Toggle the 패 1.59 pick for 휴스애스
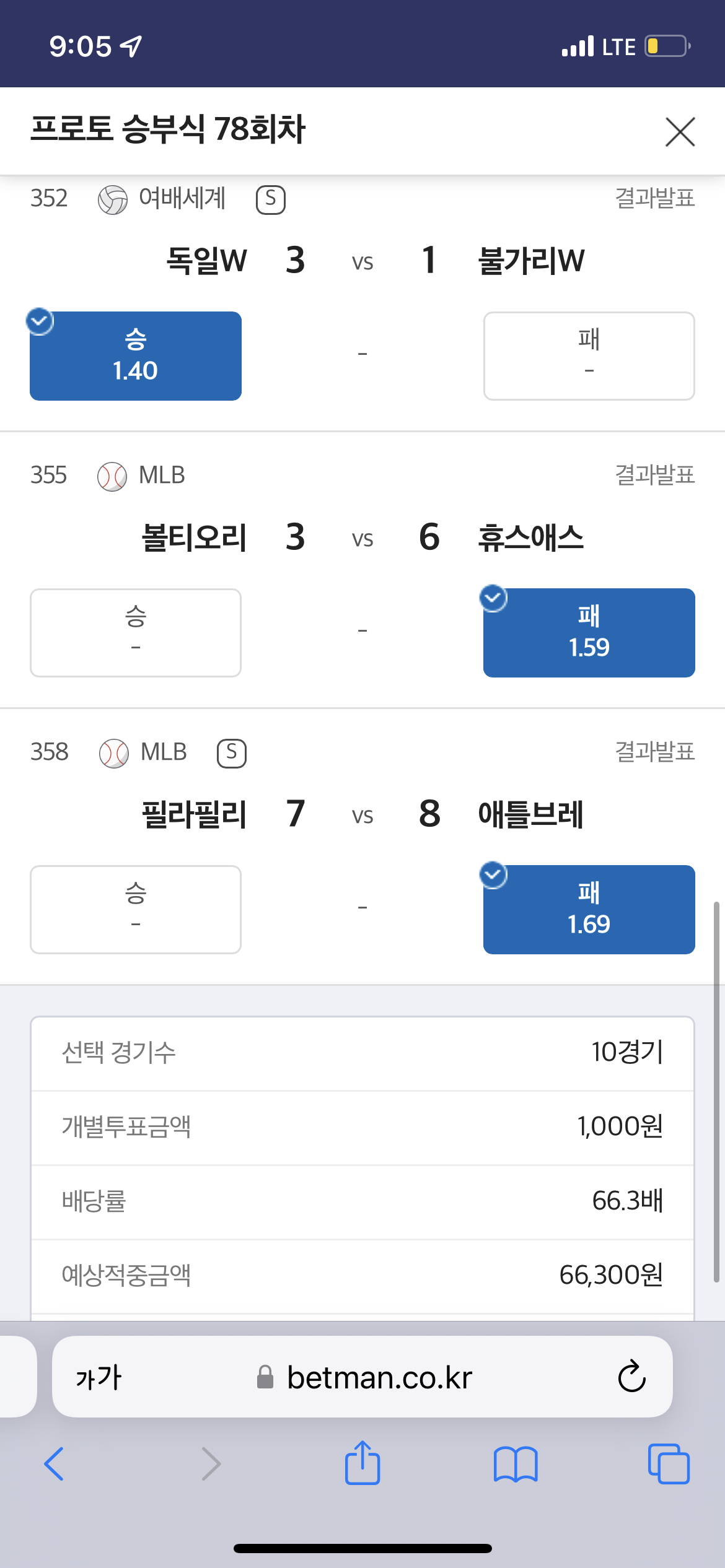 point(589,633)
